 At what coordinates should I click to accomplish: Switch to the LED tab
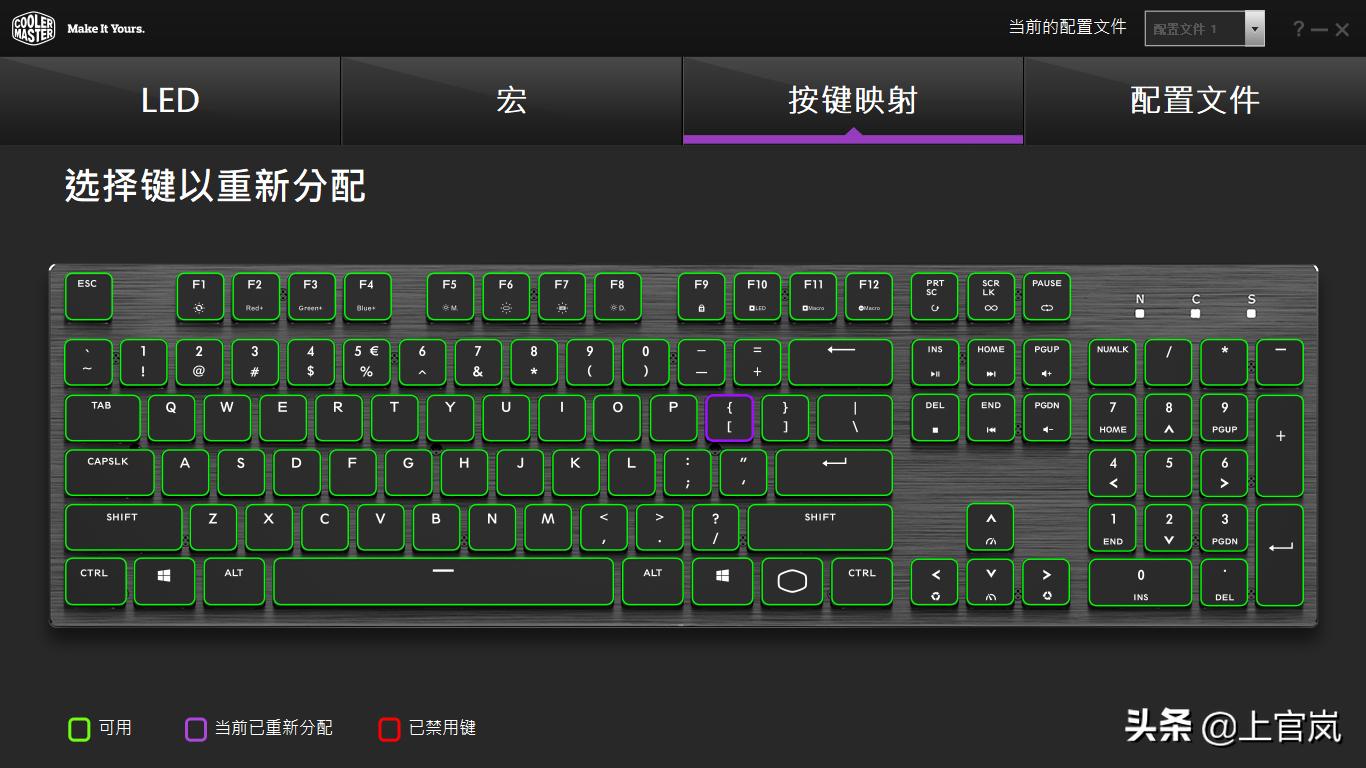(170, 101)
